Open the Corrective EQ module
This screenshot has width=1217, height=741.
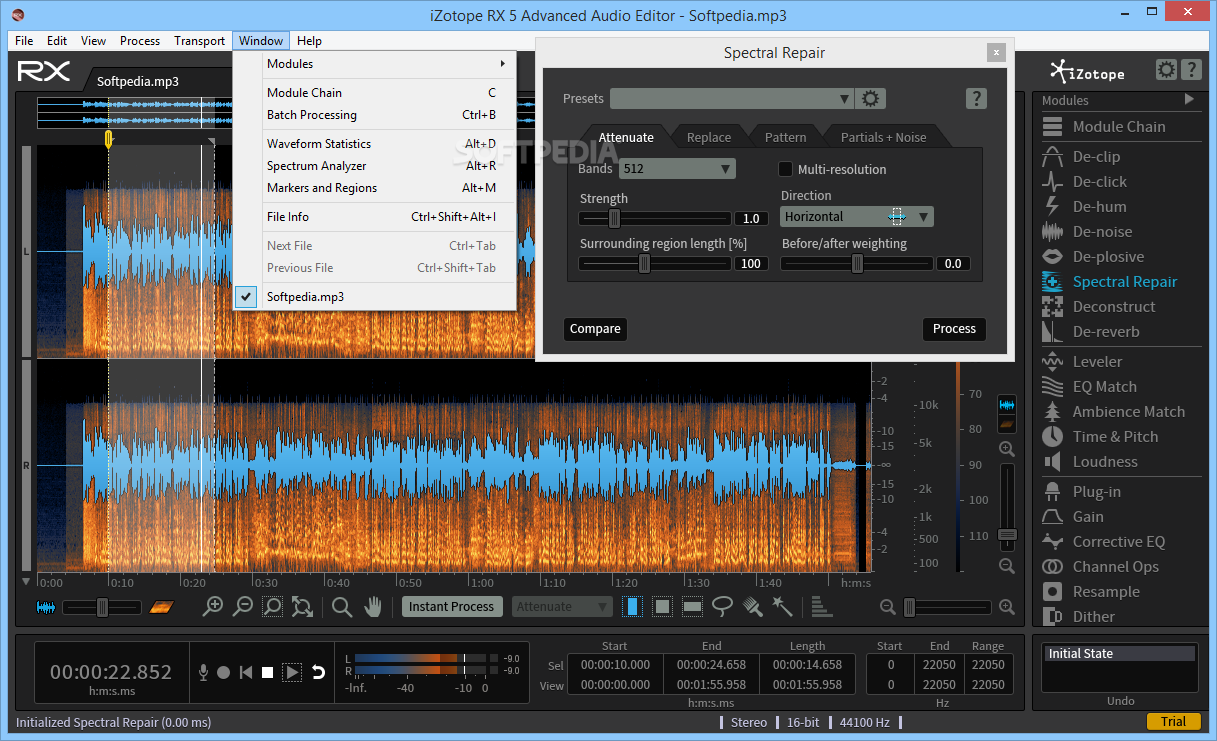point(1103,542)
